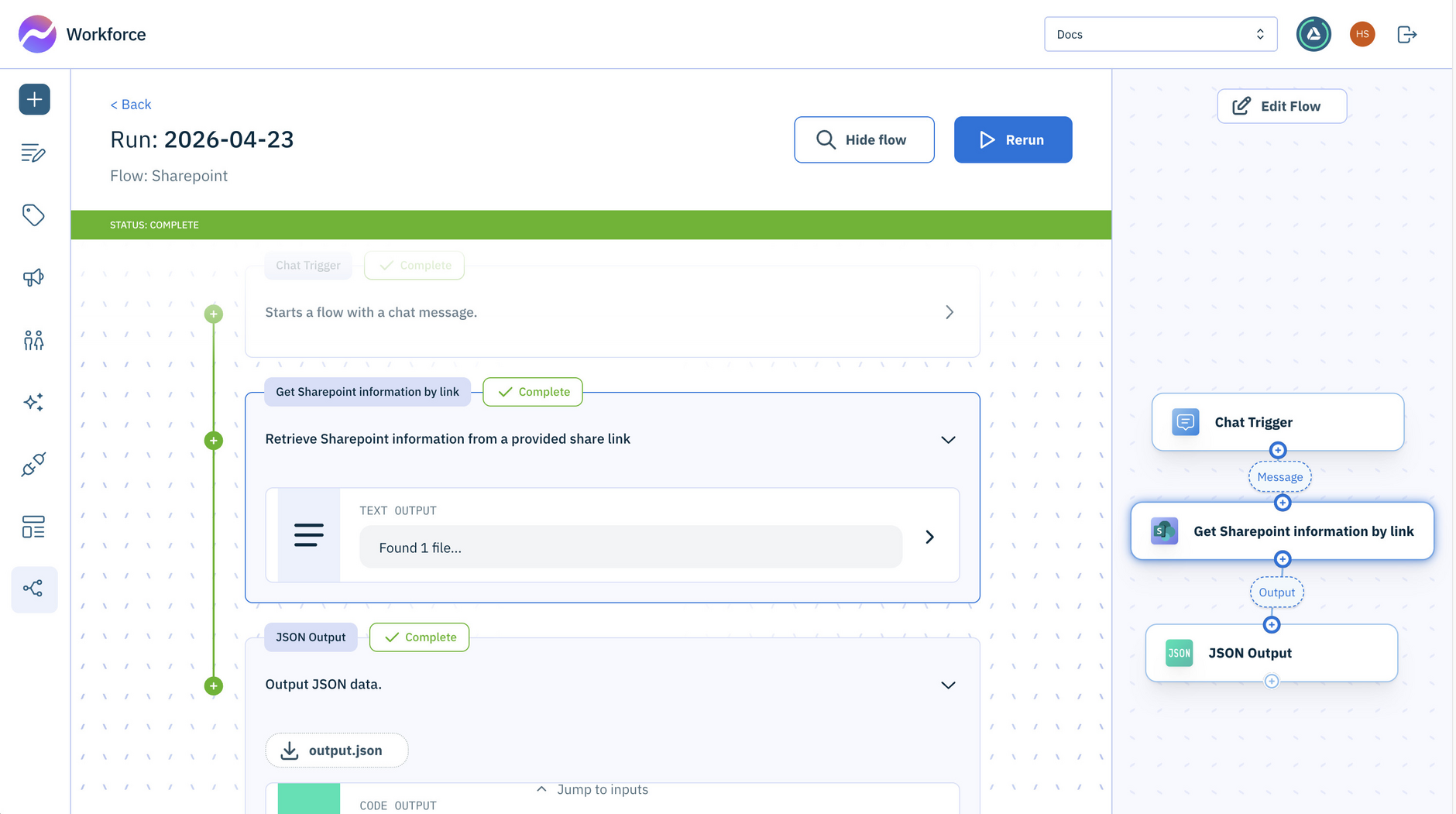Click the Message connection label
Image resolution: width=1456 pixels, height=814 pixels.
[x=1279, y=477]
